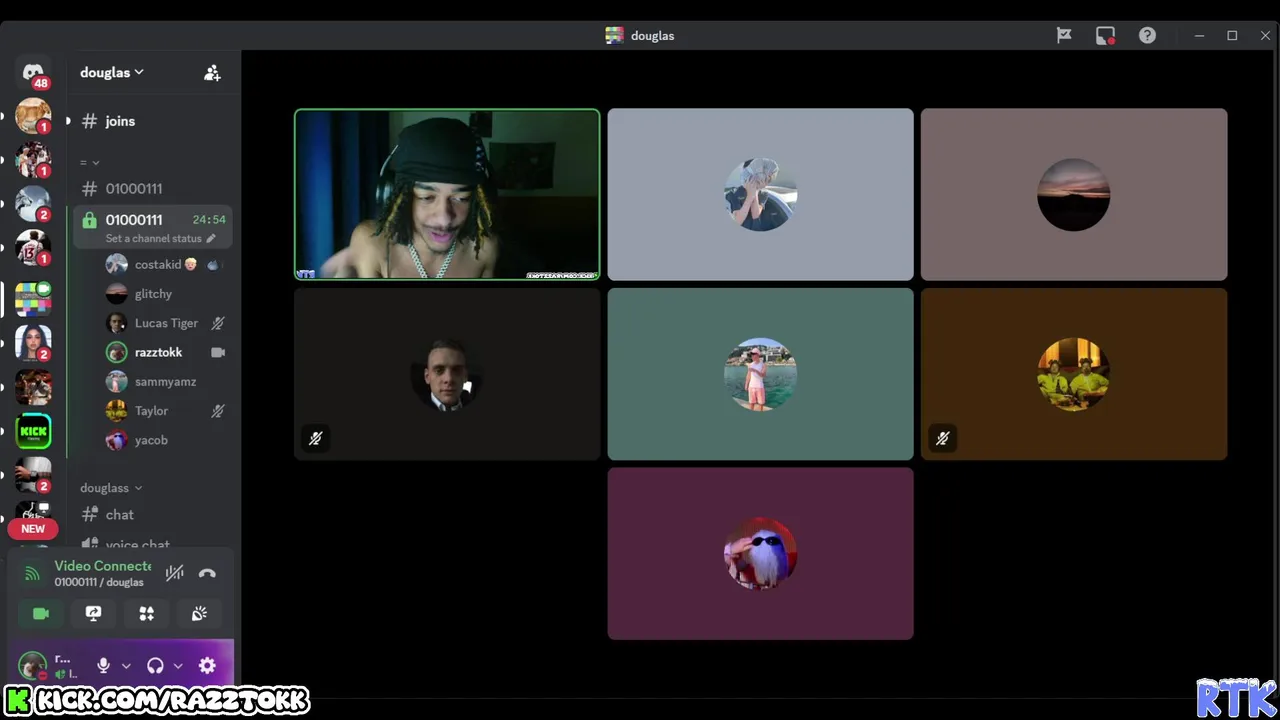Click the green lock icon on voice channel
This screenshot has width=1280, height=720.
pos(89,220)
